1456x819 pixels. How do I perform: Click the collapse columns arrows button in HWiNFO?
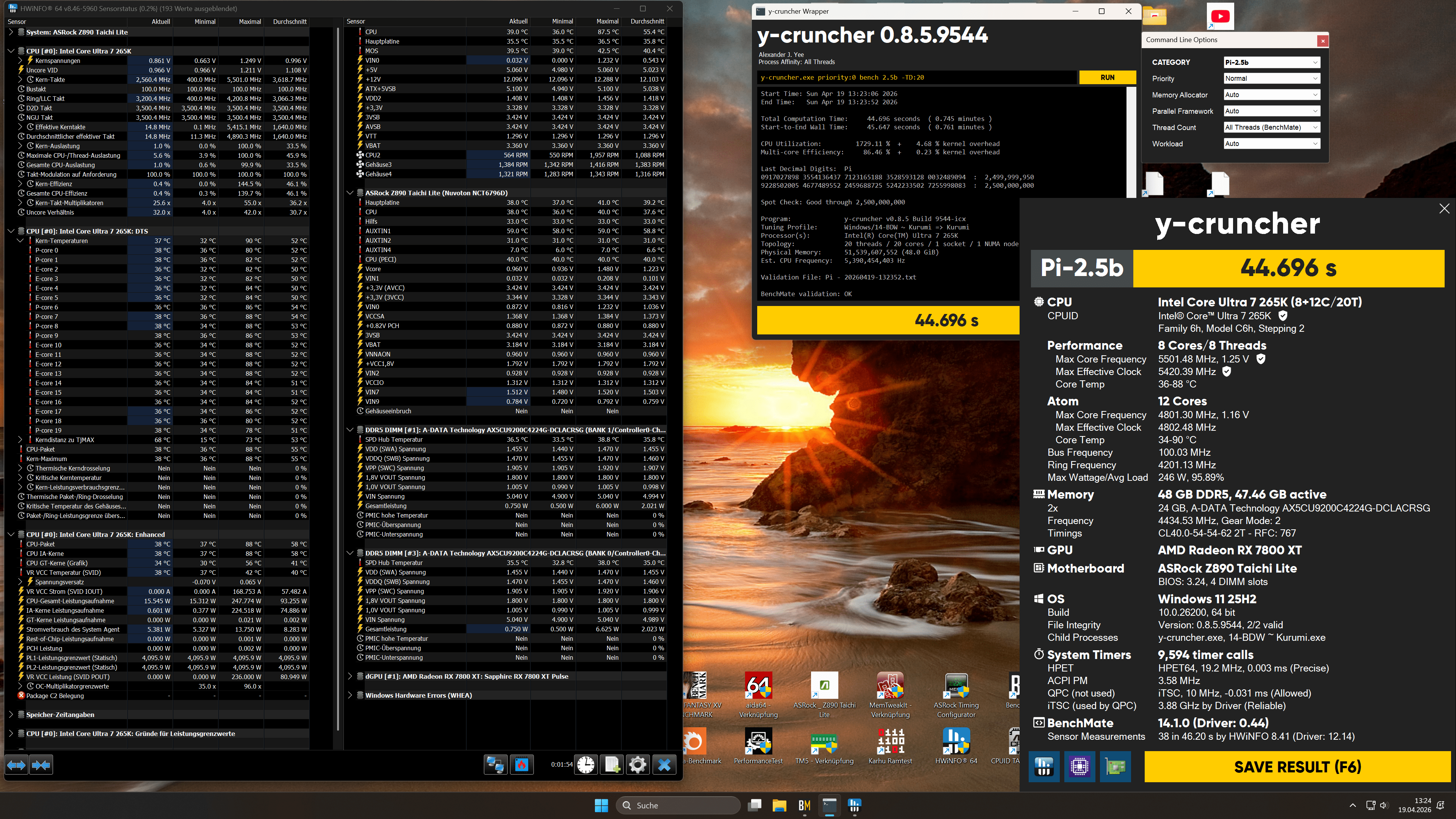(x=41, y=765)
